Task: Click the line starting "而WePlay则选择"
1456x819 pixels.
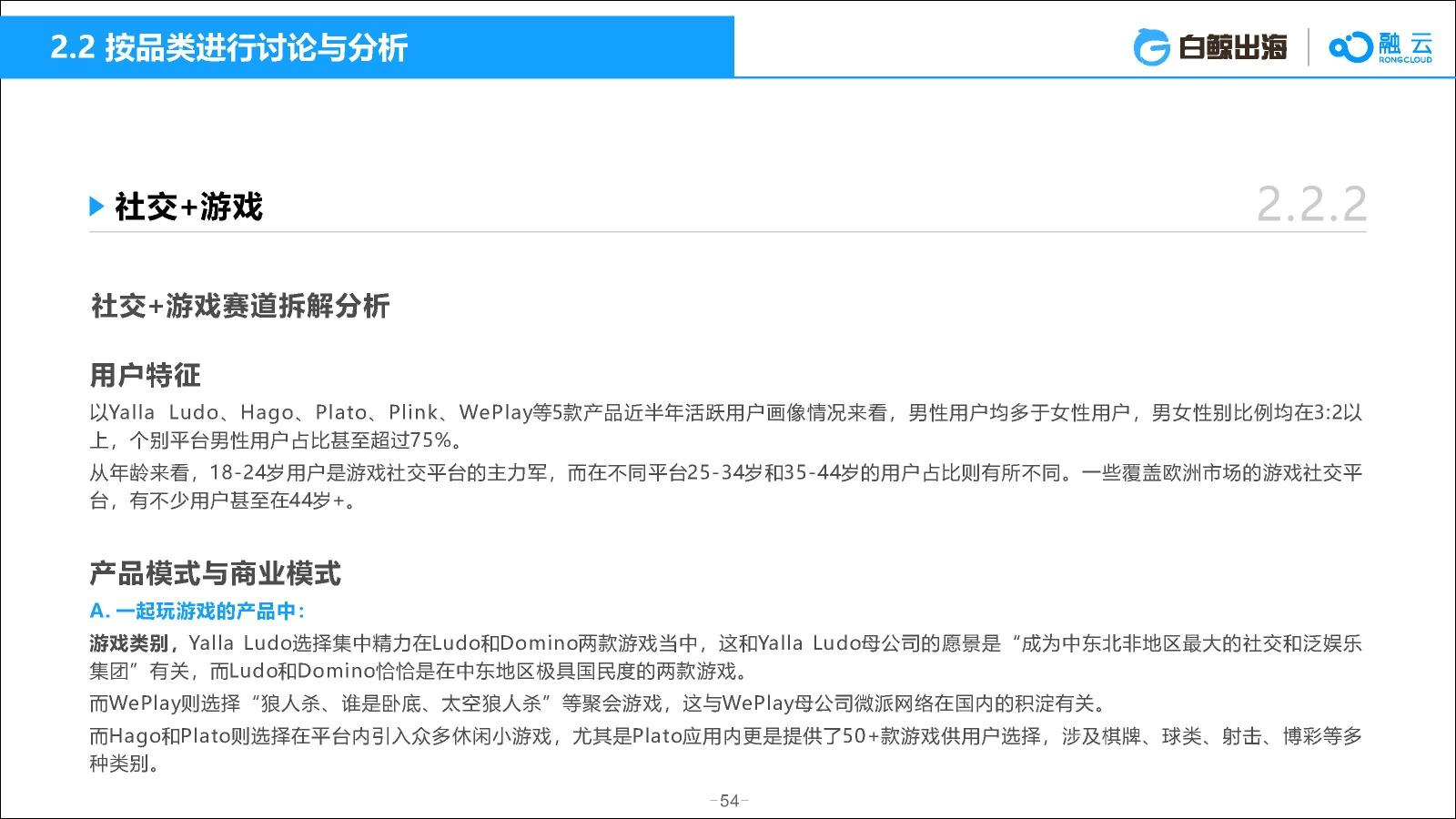Action: (599, 703)
